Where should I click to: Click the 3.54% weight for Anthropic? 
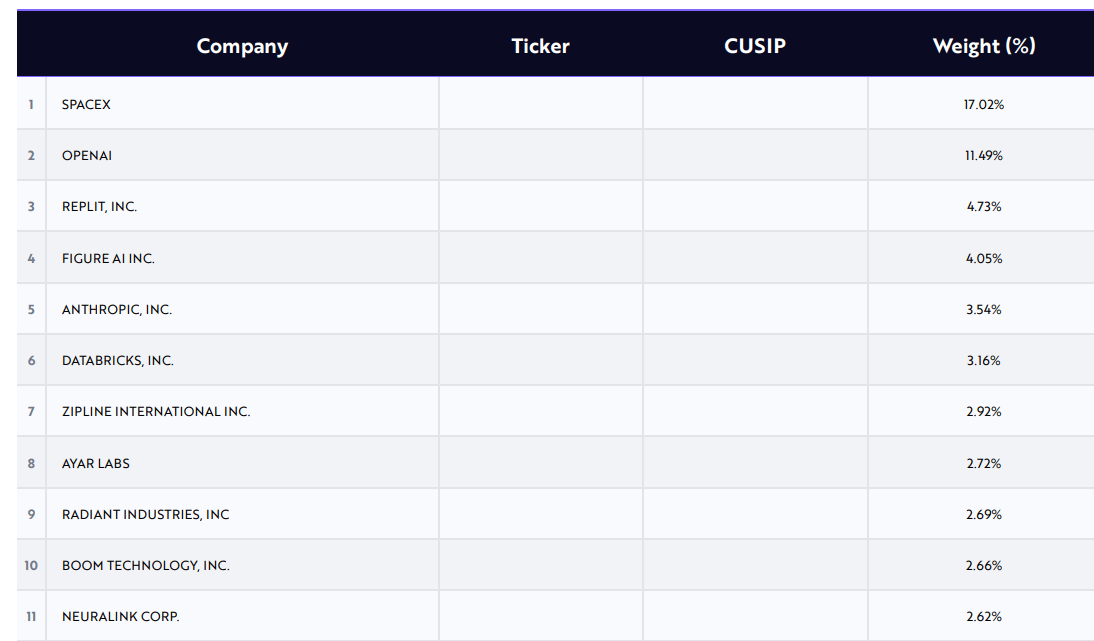[984, 310]
